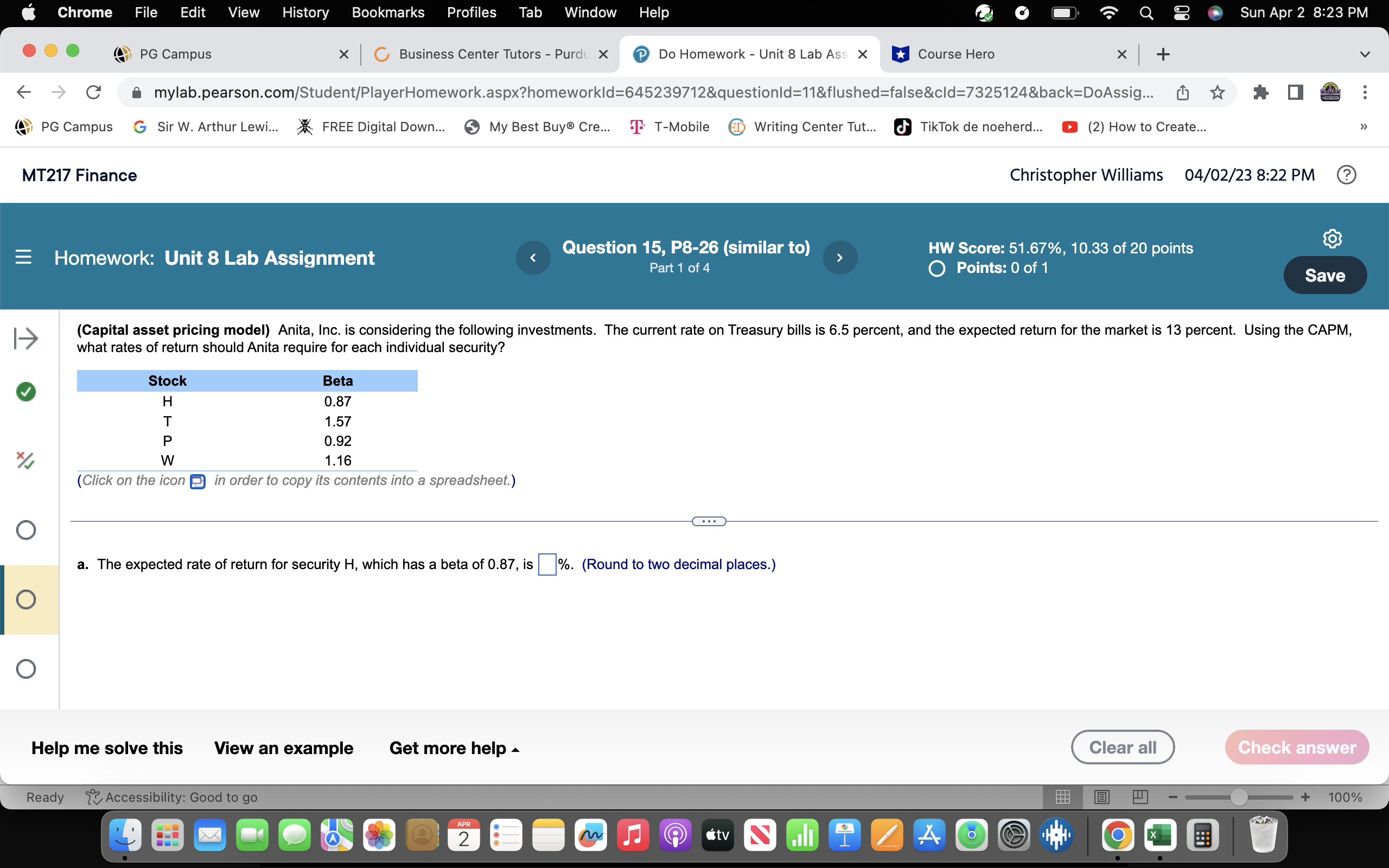Open the Bookmarks menu in the menu bar

coord(388,12)
